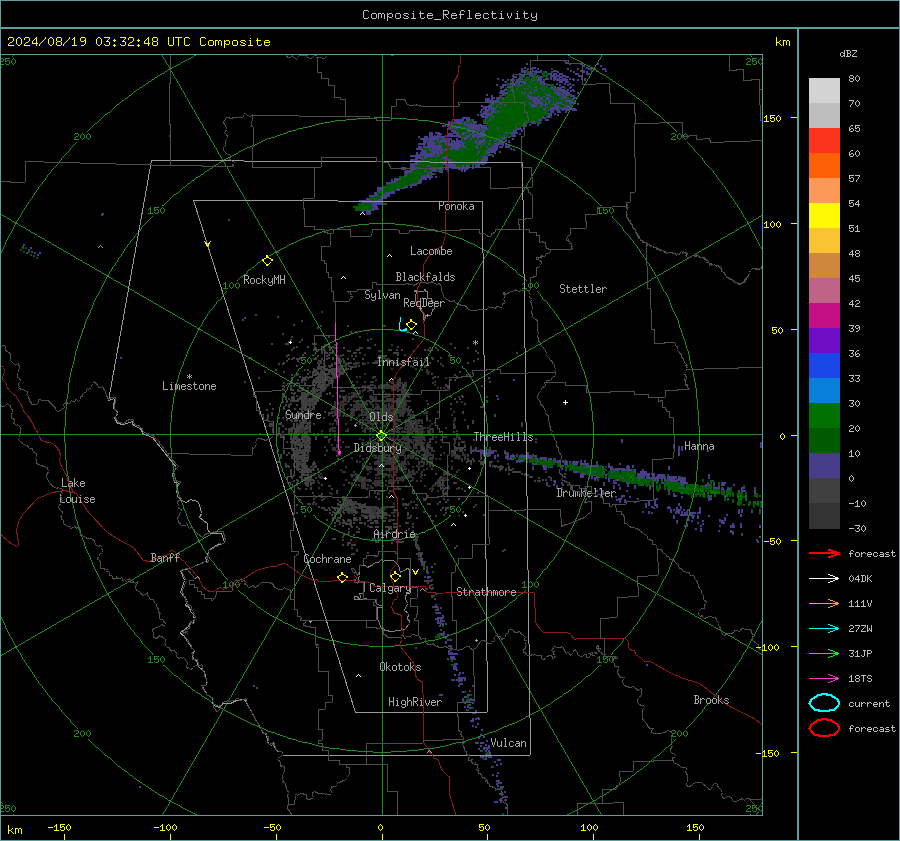Click the asterisk marker above Limestone

pos(189,377)
